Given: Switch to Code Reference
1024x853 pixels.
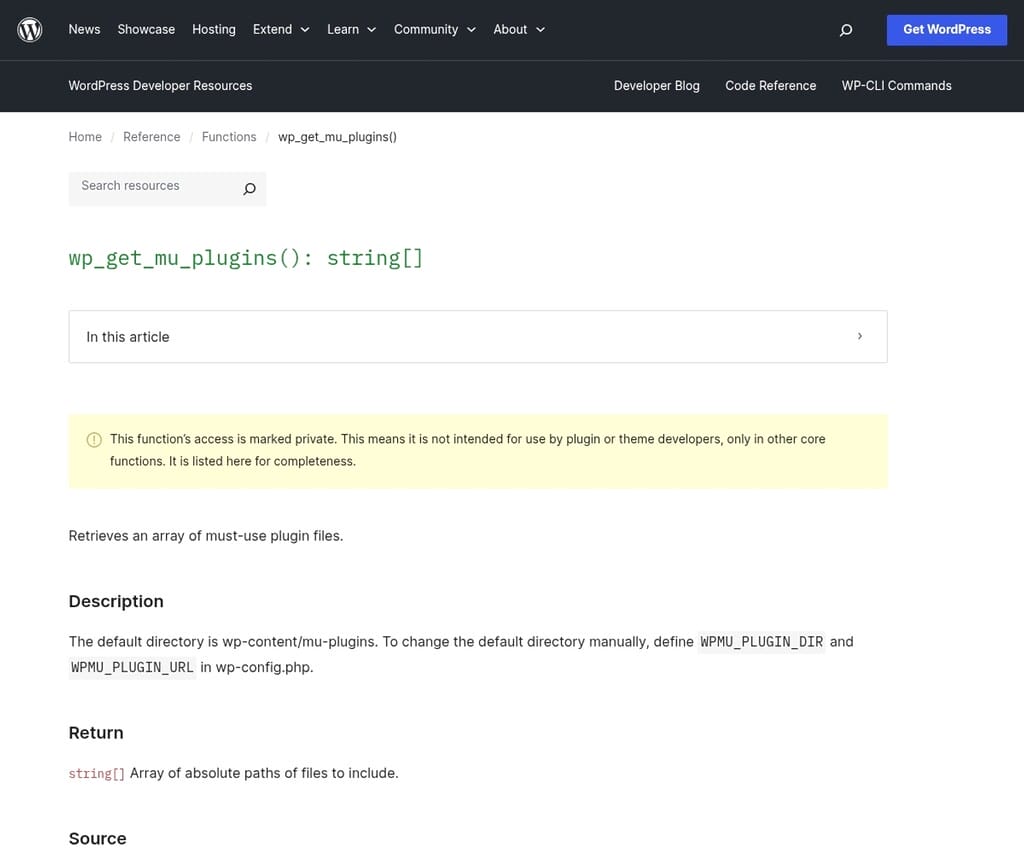Looking at the screenshot, I should (x=770, y=85).
